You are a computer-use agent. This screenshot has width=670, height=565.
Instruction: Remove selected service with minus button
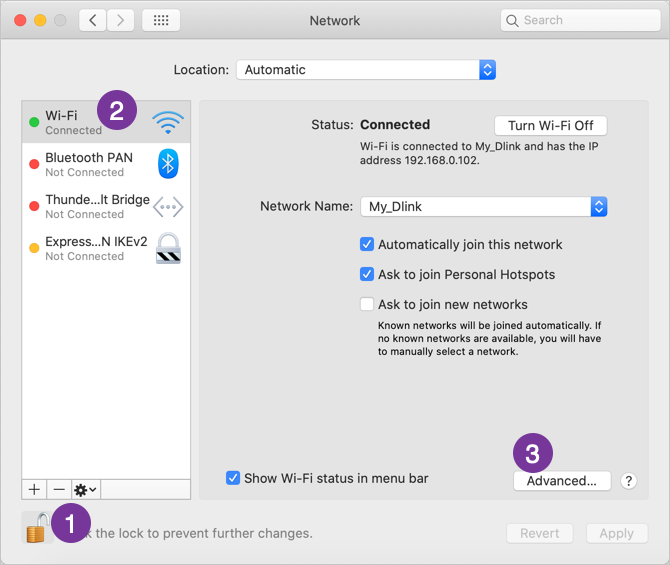59,489
